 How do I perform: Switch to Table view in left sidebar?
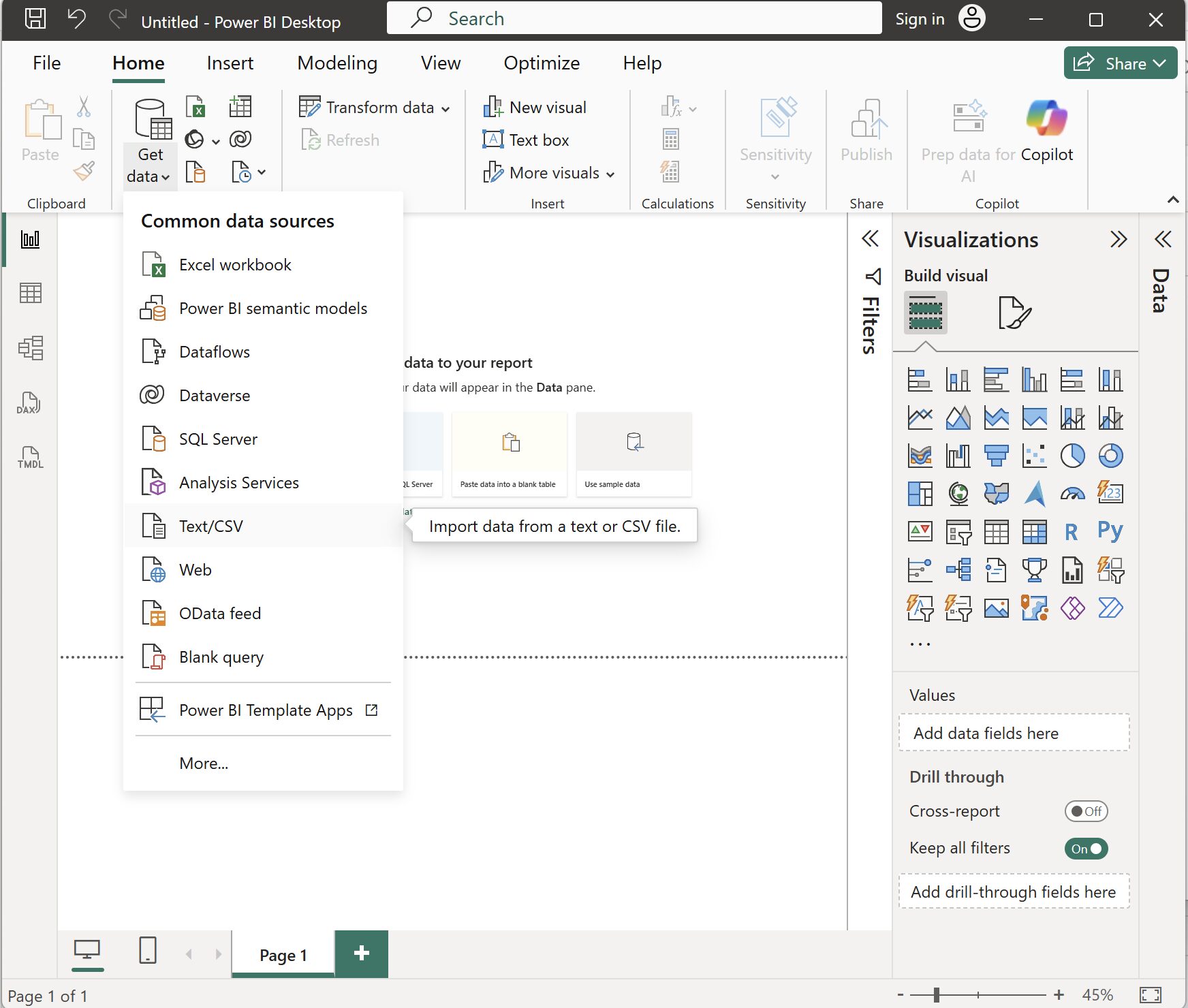click(x=31, y=293)
